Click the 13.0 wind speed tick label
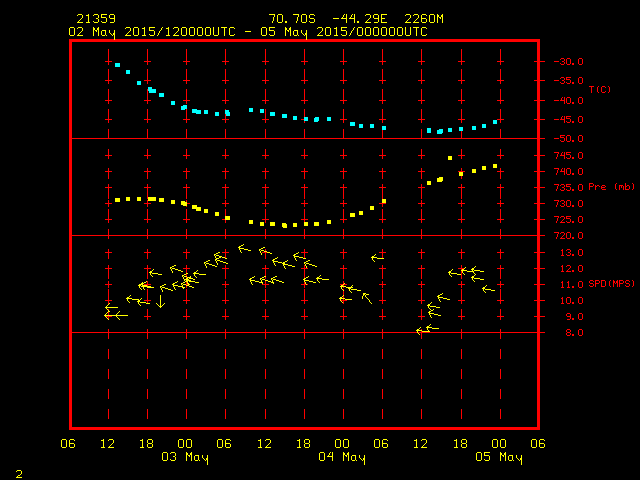Screen dimensions: 640x480 point(572,253)
